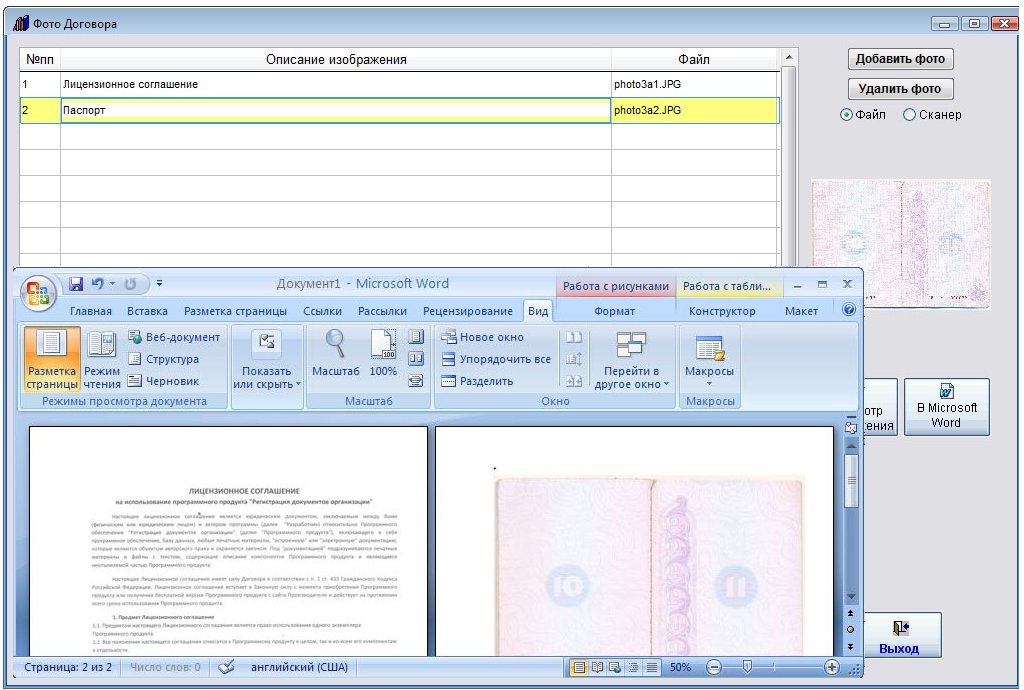Click Select Browse Object circle button
1024x690 pixels.
[850, 630]
